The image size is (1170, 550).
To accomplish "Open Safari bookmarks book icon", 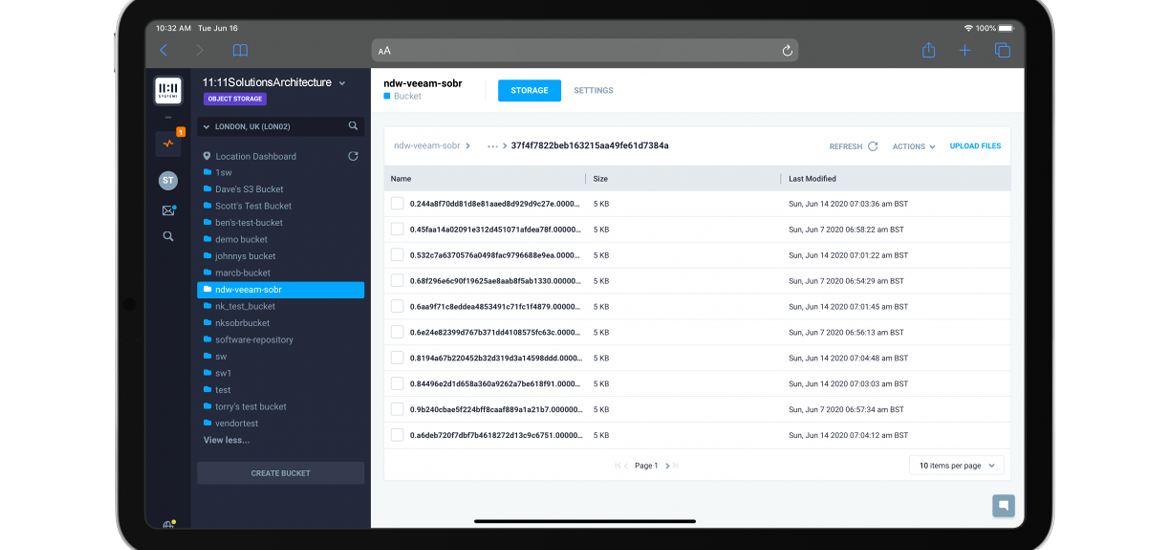I will (240, 50).
